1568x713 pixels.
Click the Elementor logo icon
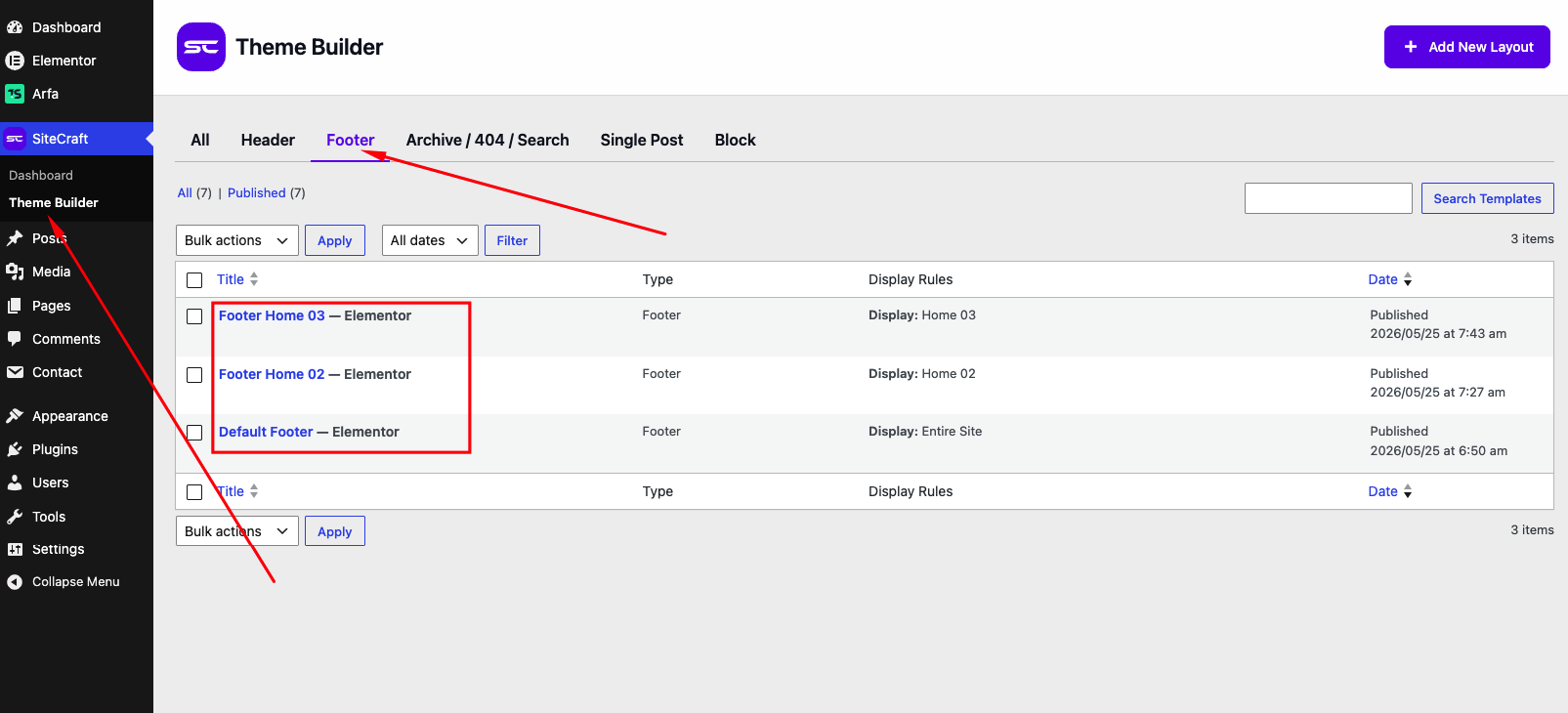15,61
